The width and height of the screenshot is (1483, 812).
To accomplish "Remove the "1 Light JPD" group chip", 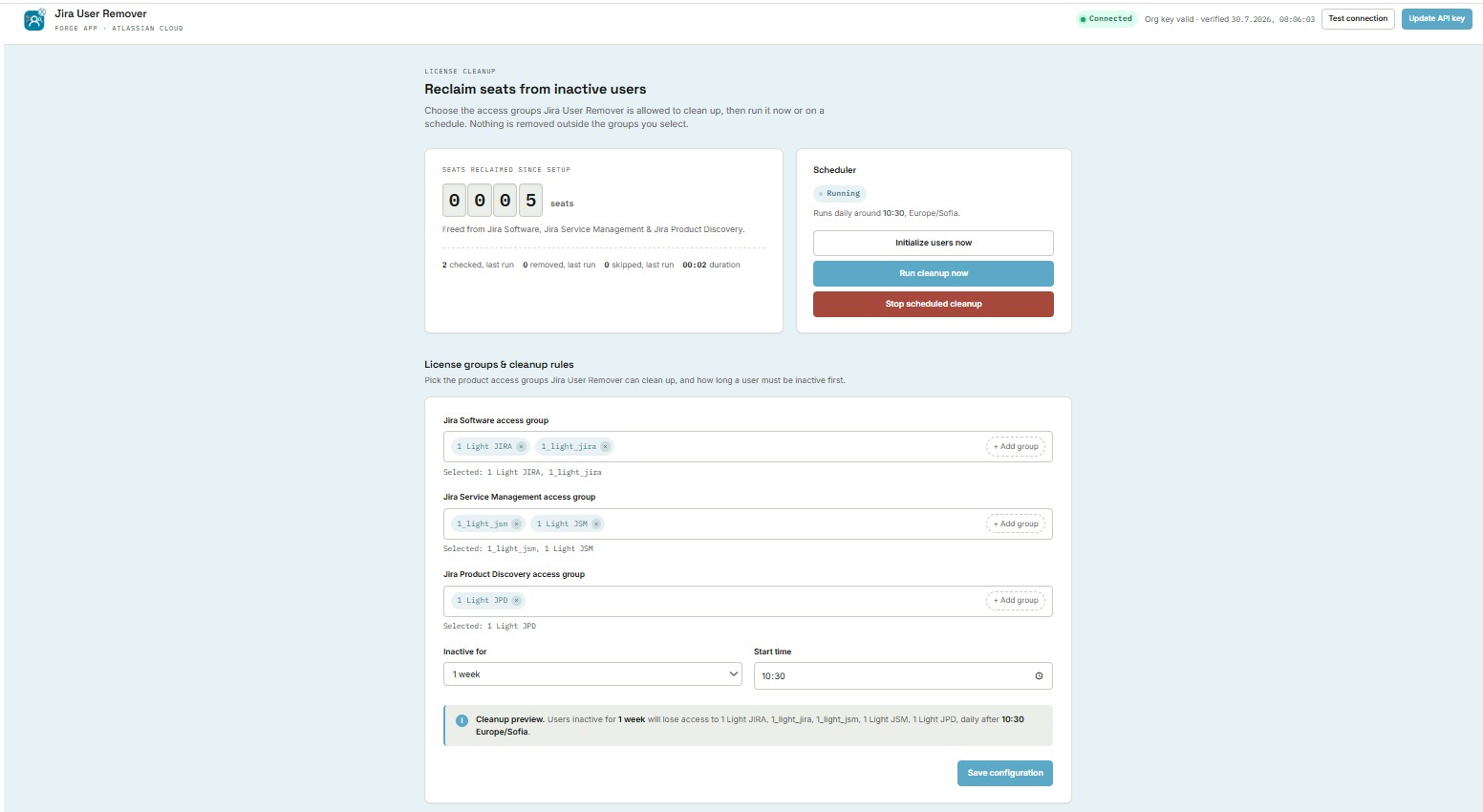I will click(x=516, y=601).
